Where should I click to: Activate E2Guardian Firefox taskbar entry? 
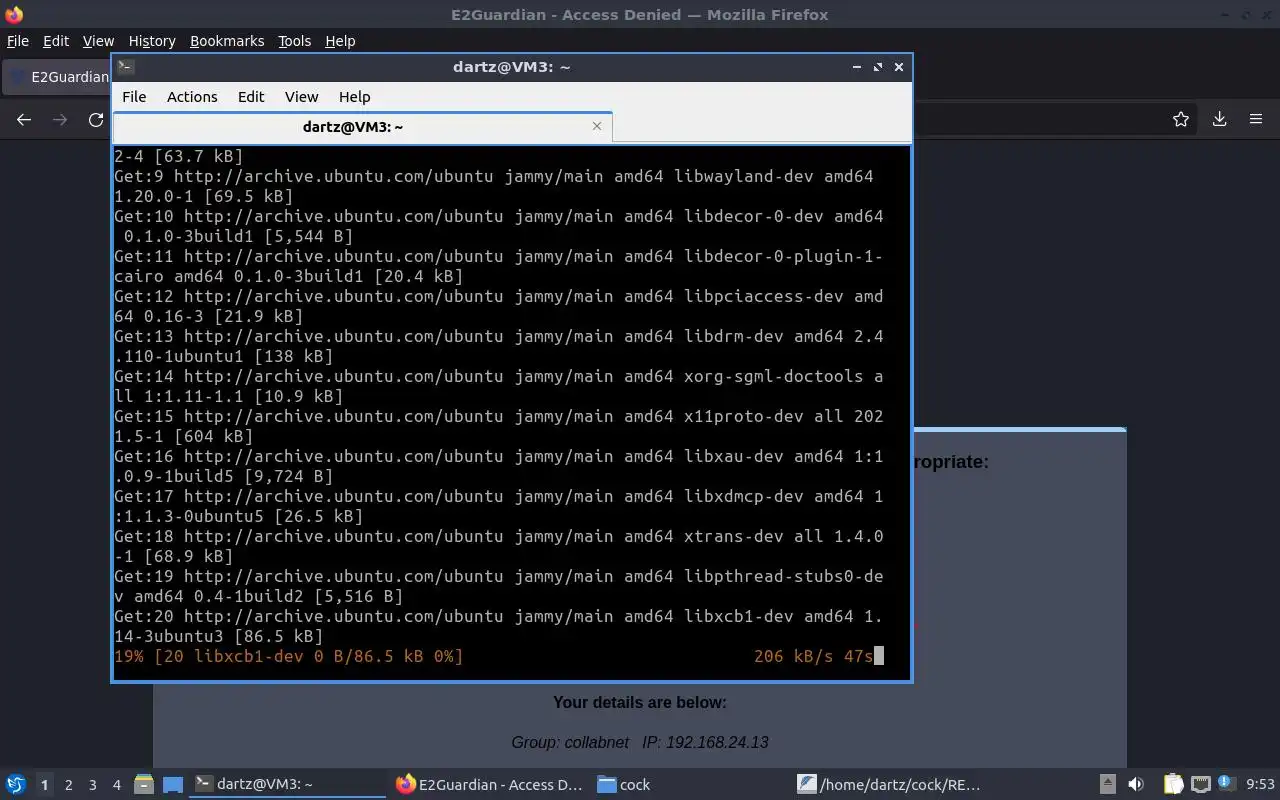pyautogui.click(x=489, y=785)
